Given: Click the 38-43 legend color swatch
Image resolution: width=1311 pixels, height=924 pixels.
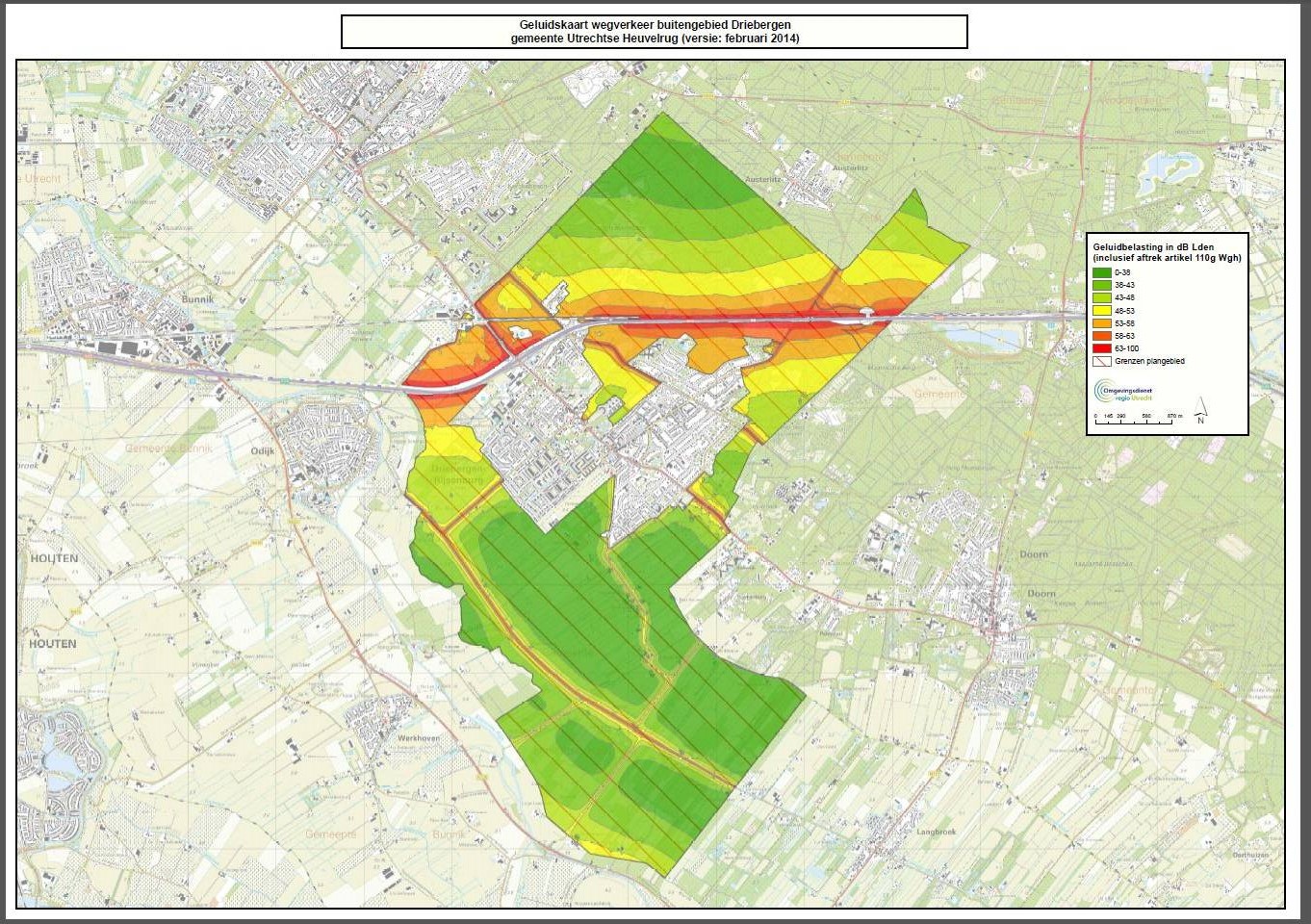Looking at the screenshot, I should click(1102, 285).
